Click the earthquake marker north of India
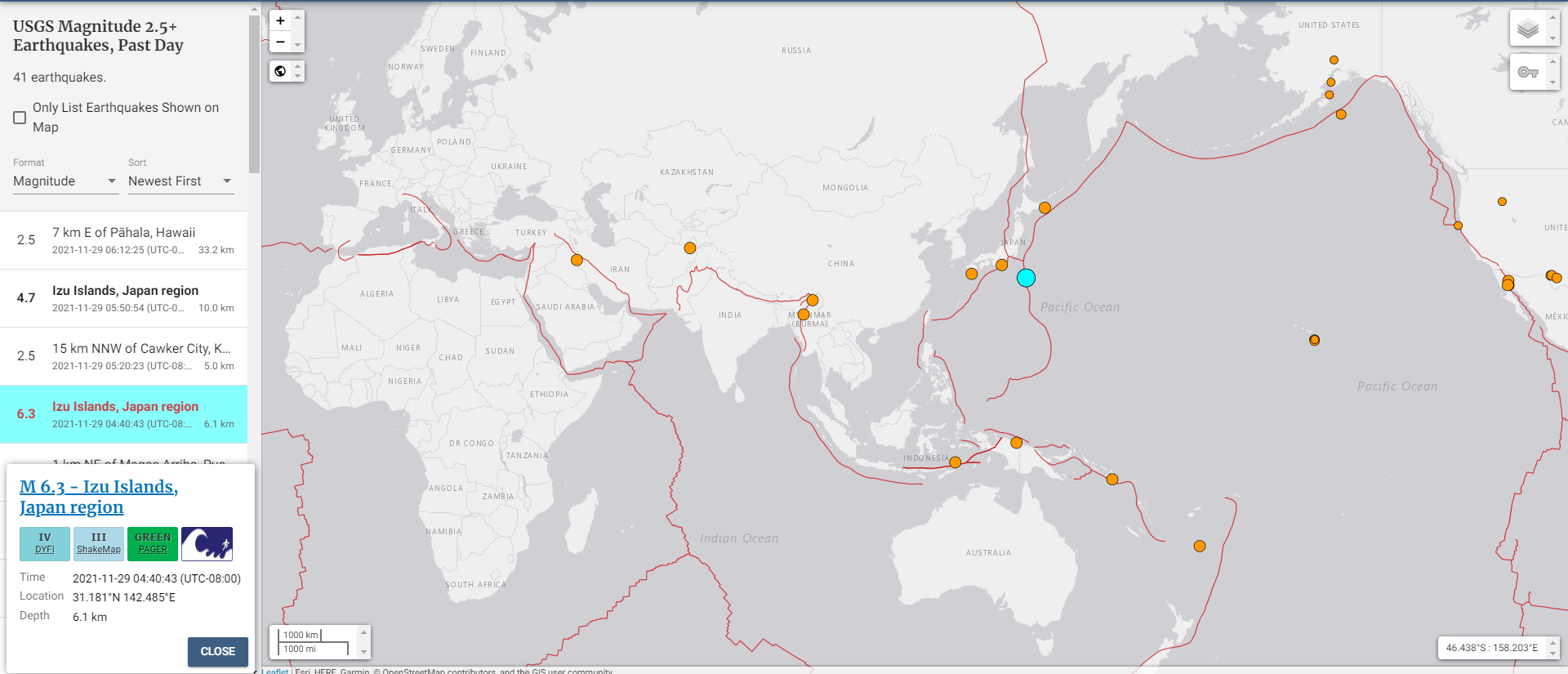This screenshot has width=1568, height=674. 690,248
